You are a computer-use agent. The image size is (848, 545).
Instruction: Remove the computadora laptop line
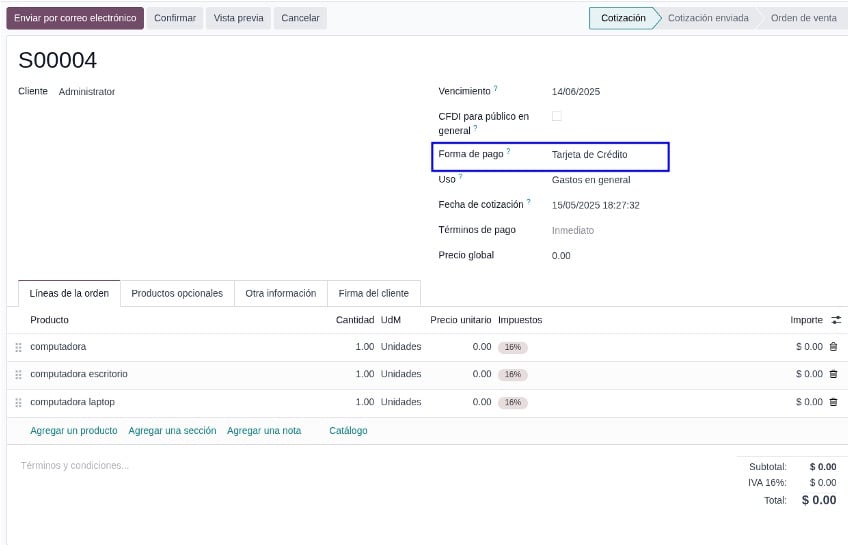pyautogui.click(x=833, y=402)
